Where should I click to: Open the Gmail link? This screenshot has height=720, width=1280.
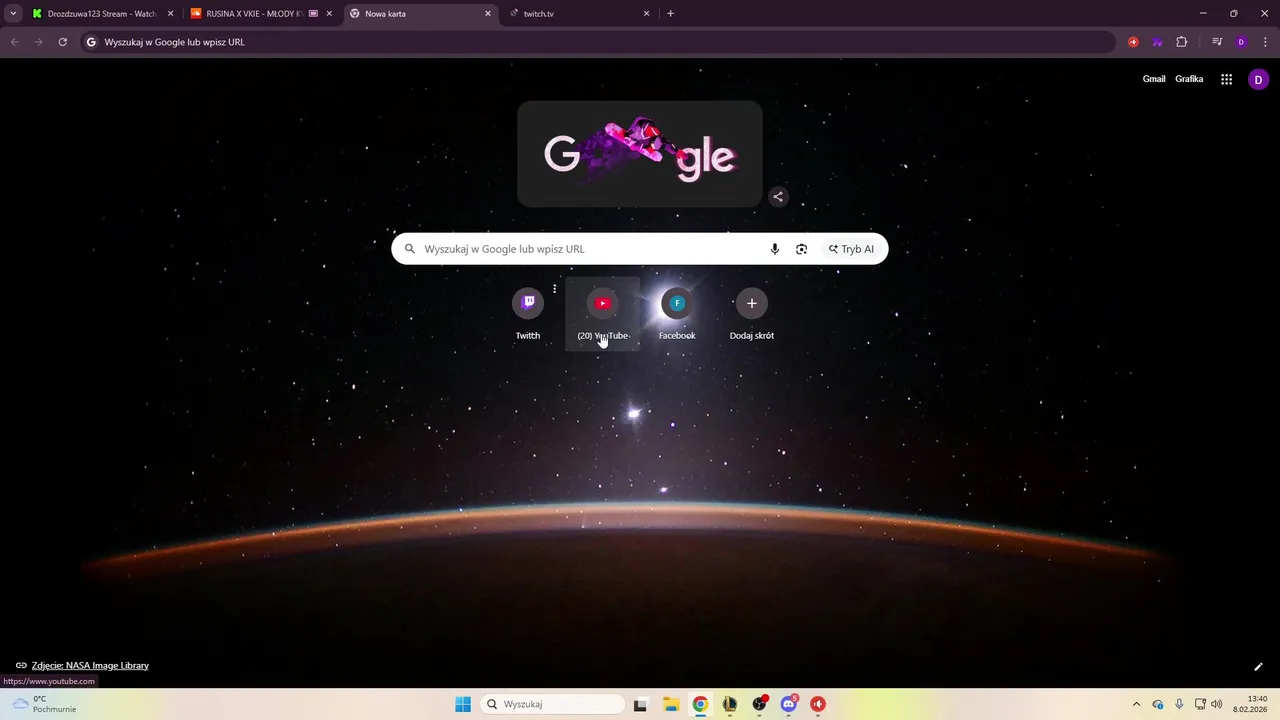coord(1154,79)
